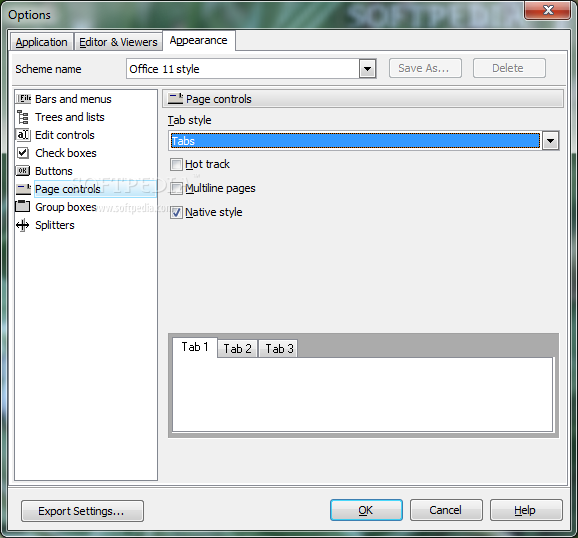This screenshot has height=538, width=578.
Task: Enable the Hot track checkbox
Action: [176, 164]
